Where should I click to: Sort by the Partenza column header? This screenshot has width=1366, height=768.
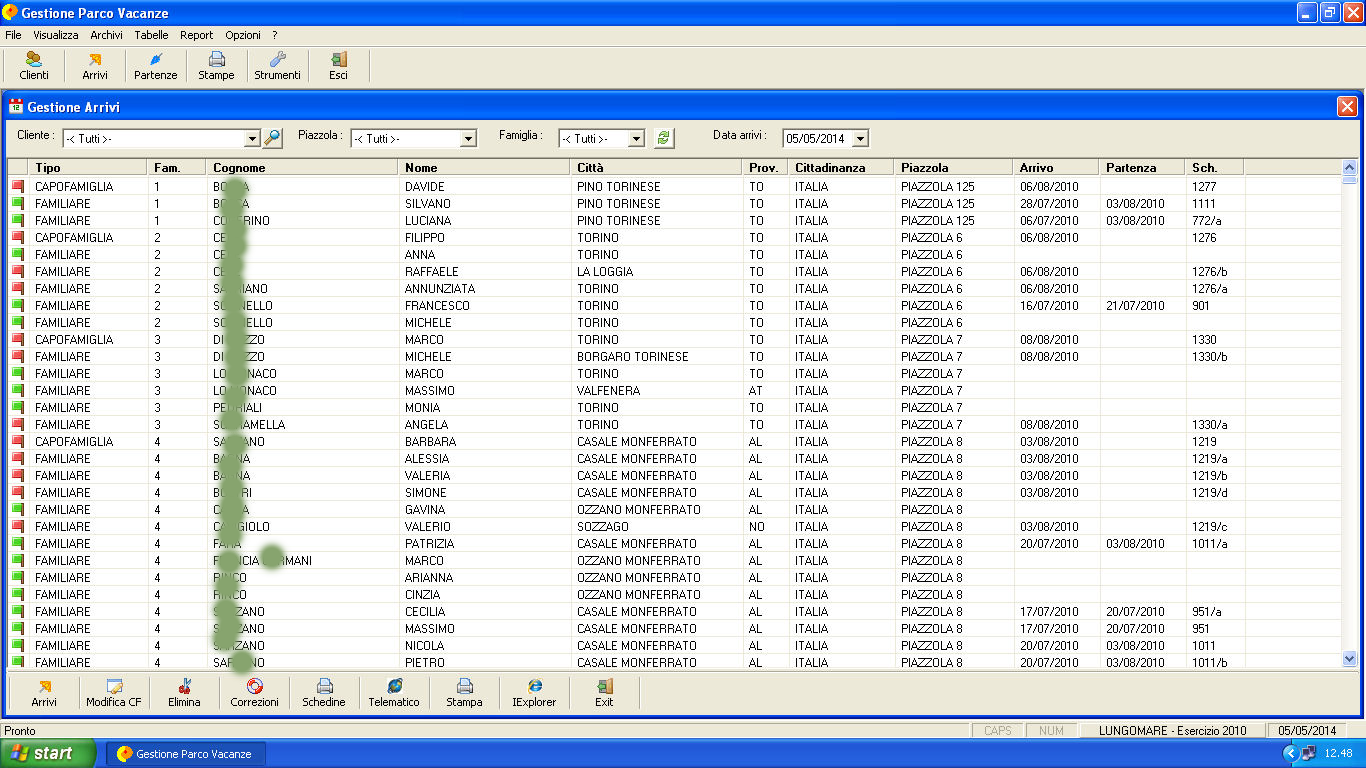tap(1142, 167)
